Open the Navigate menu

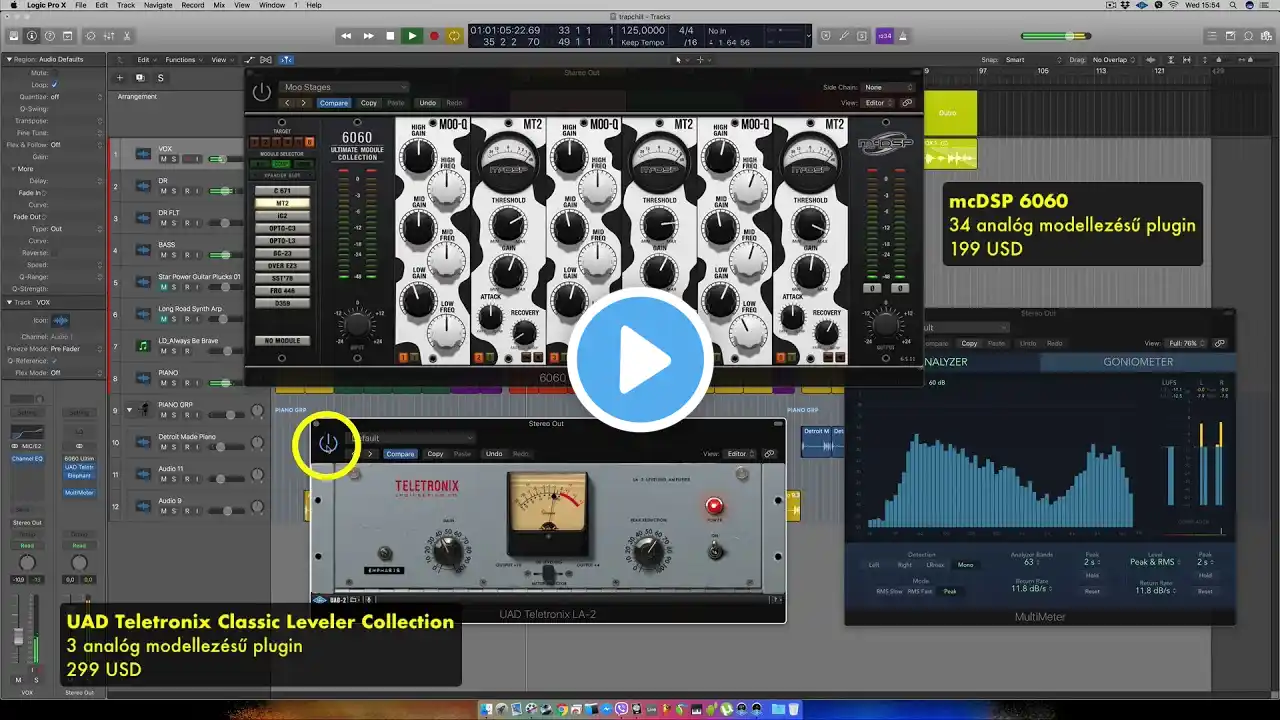pos(158,5)
